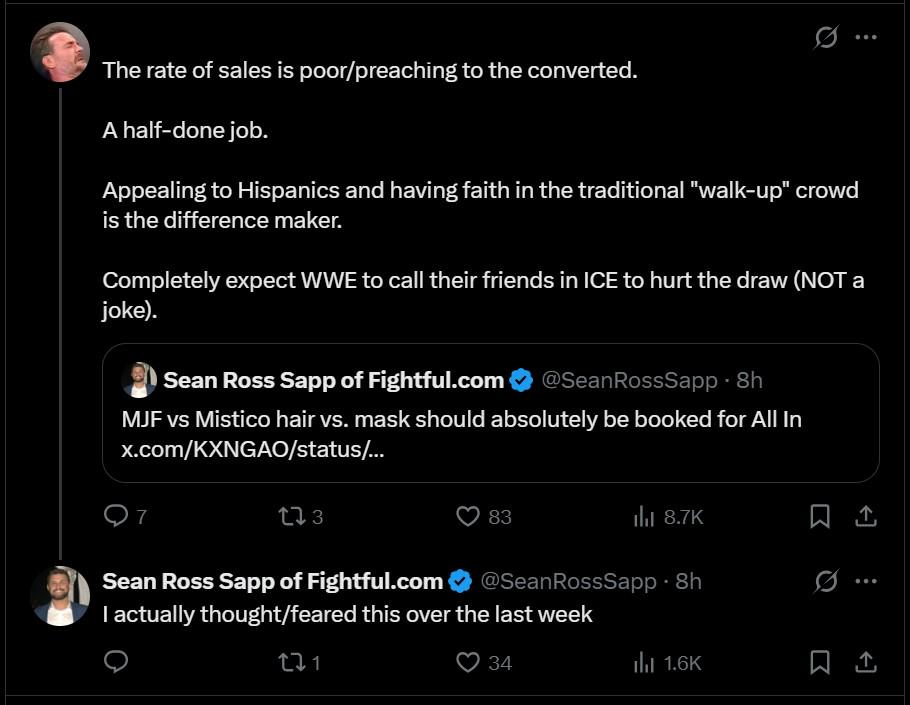Viewport: 910px width, 705px height.
Task: Open the x.com/KXNGAO/status link
Action: [x=252, y=449]
